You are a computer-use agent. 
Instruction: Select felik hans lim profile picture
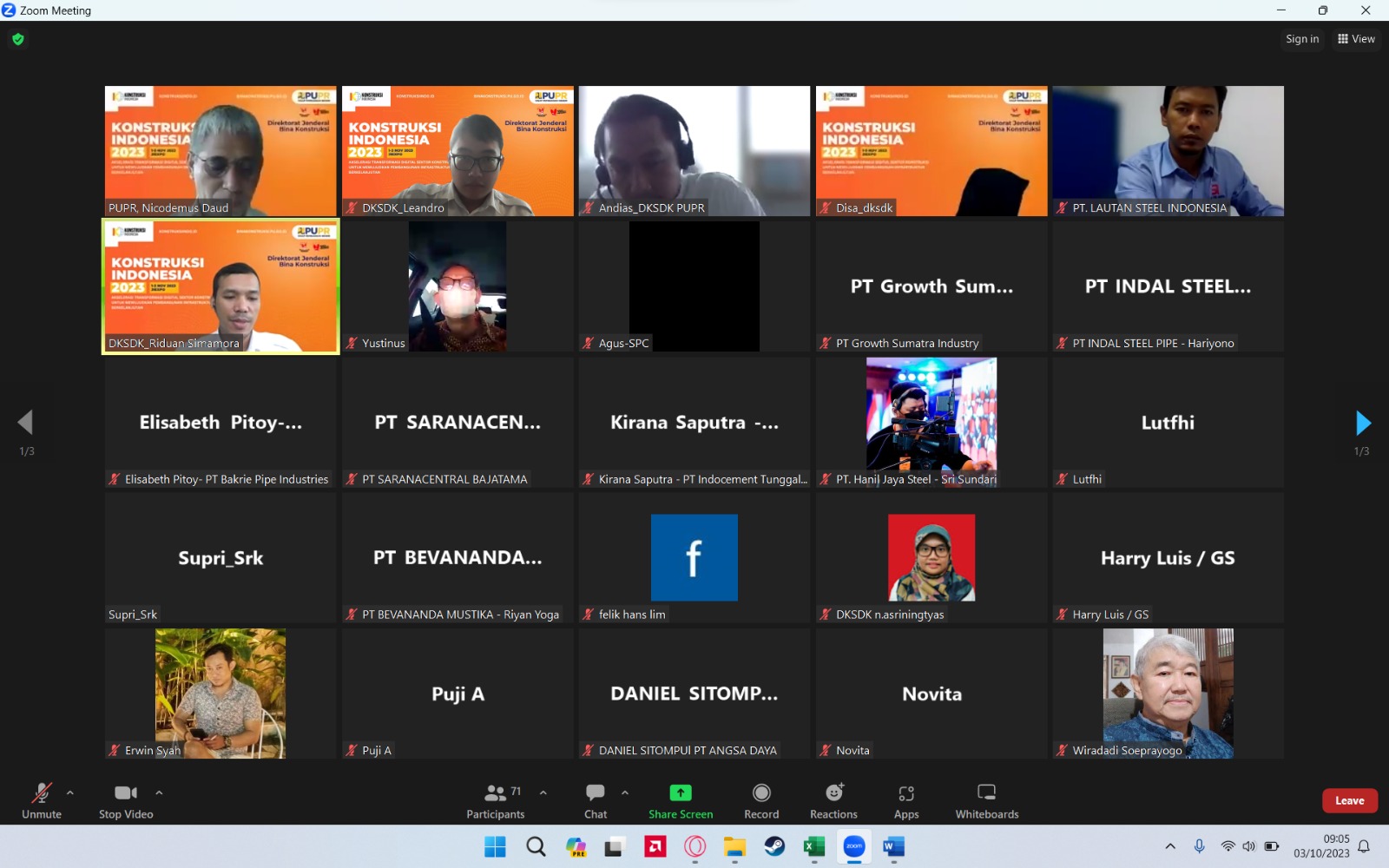[x=694, y=557]
